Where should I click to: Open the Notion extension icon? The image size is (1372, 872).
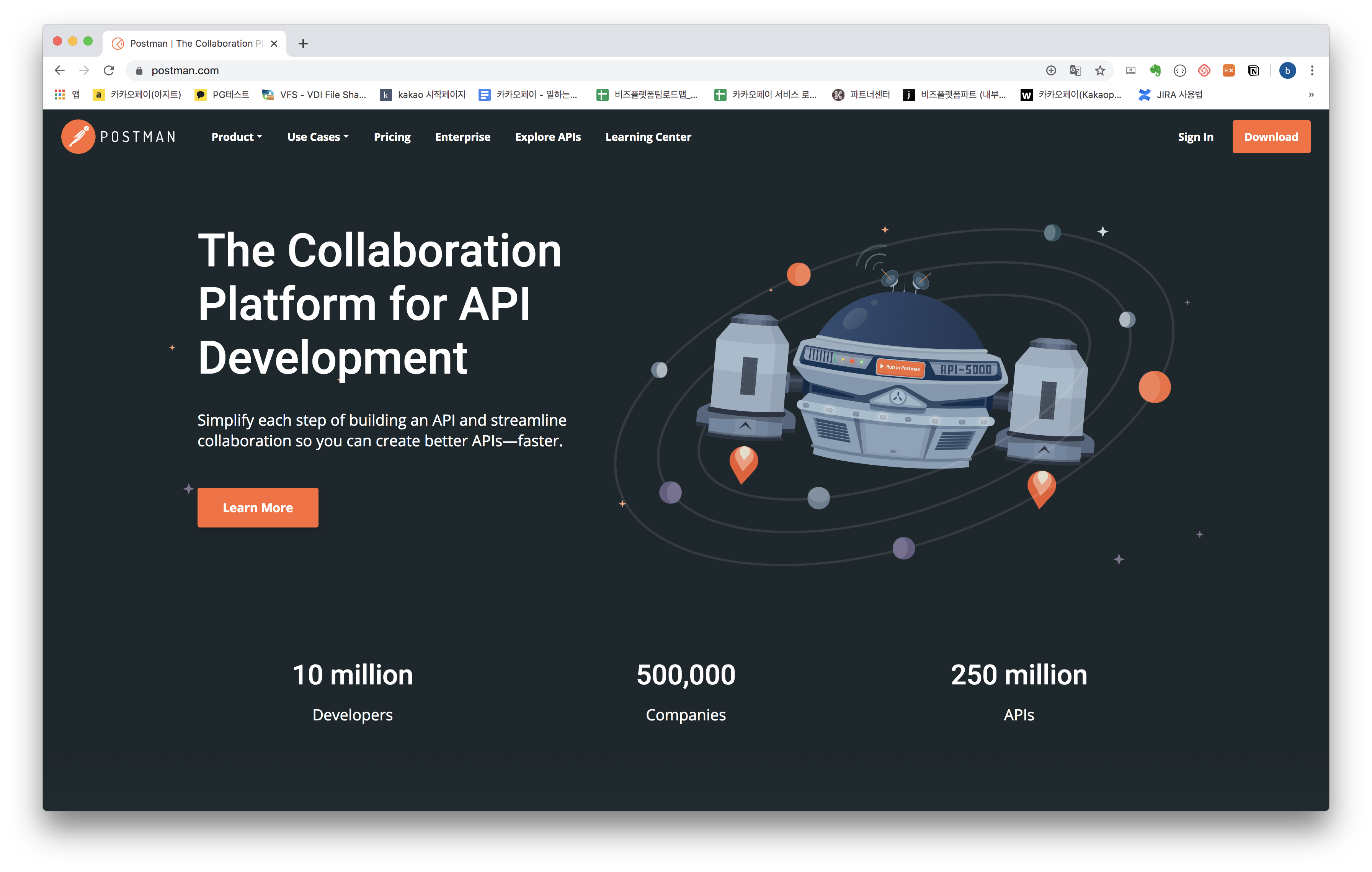1253,71
